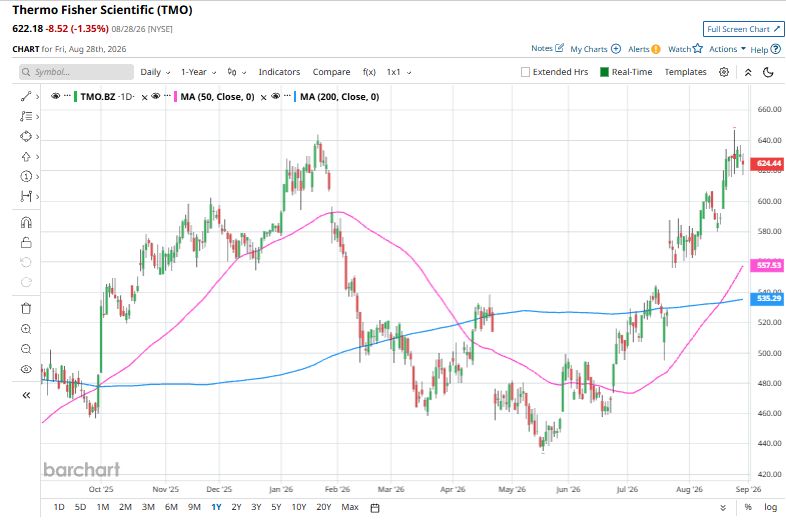
Task: Select the 6M time range tab
Action: [x=171, y=507]
